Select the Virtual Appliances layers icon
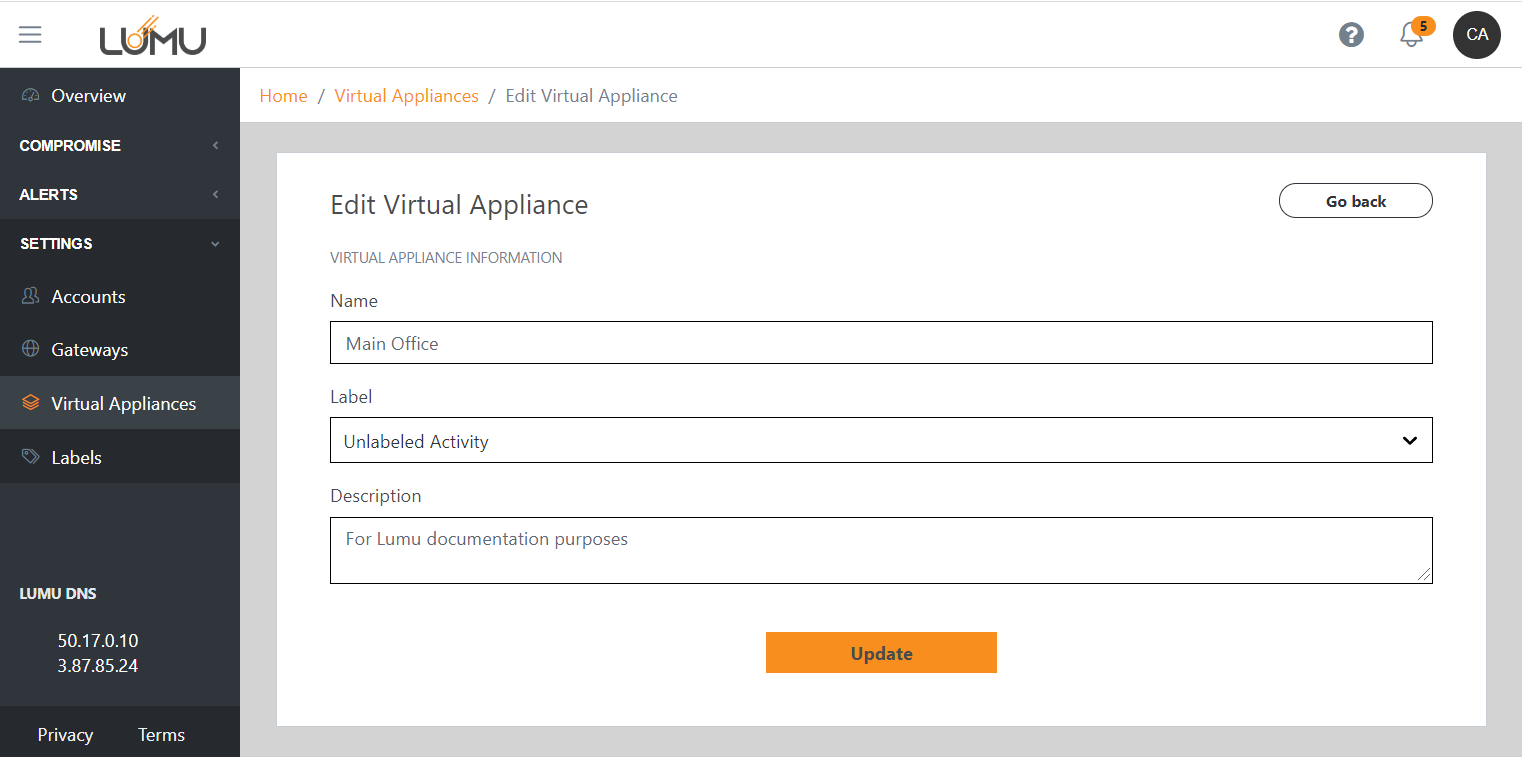This screenshot has width=1522, height=757. click(x=29, y=403)
